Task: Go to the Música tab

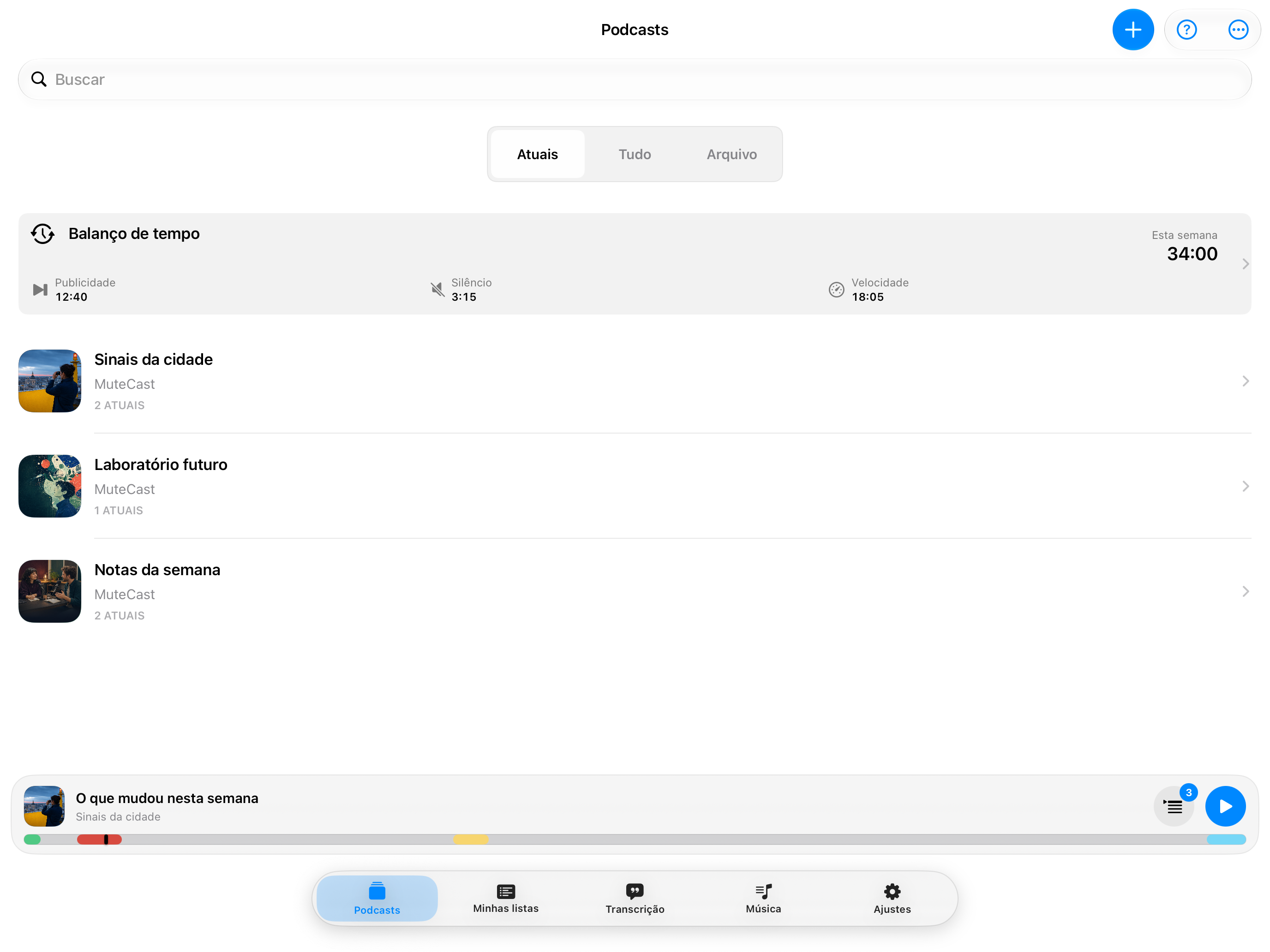Action: (x=763, y=898)
